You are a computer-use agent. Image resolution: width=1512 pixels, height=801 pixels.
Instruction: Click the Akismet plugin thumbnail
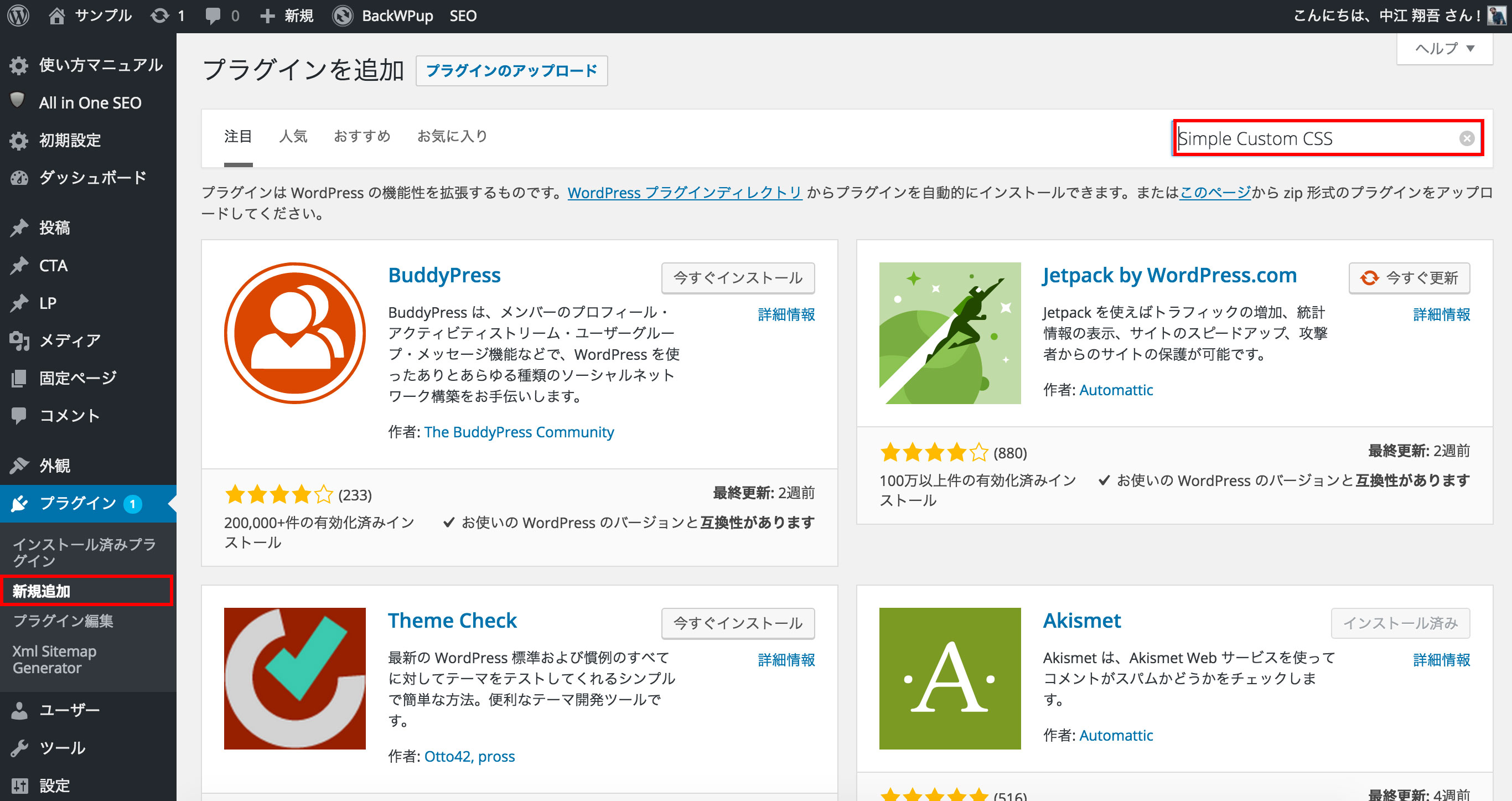pyautogui.click(x=950, y=678)
